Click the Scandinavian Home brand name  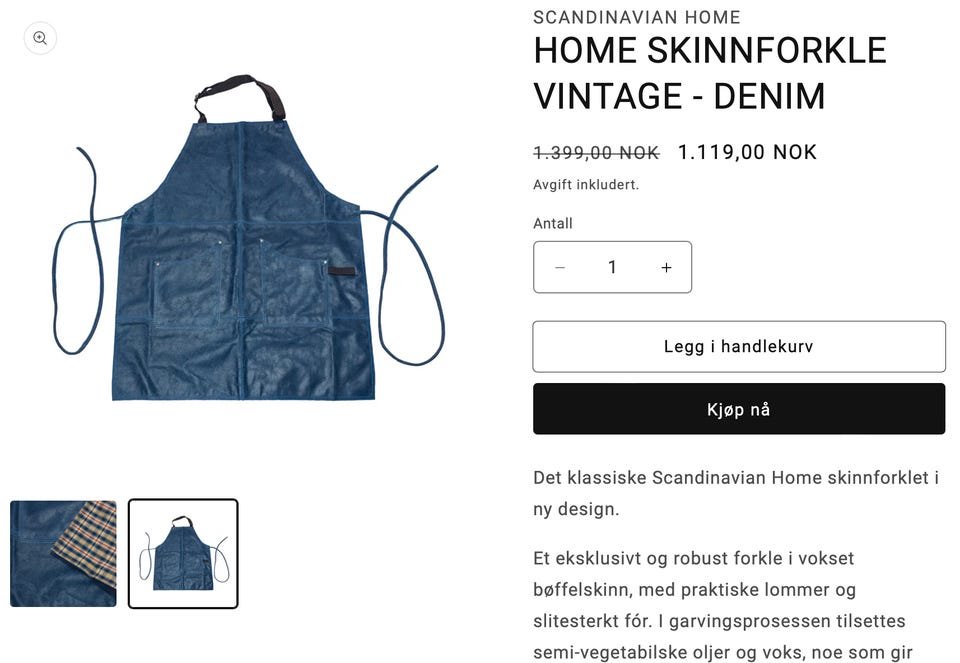coord(637,17)
